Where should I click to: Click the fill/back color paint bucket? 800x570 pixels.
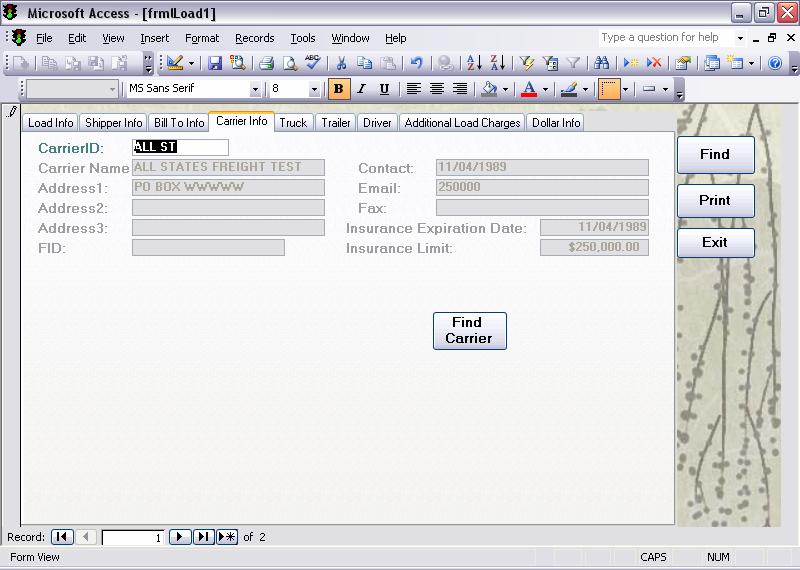tap(488, 89)
